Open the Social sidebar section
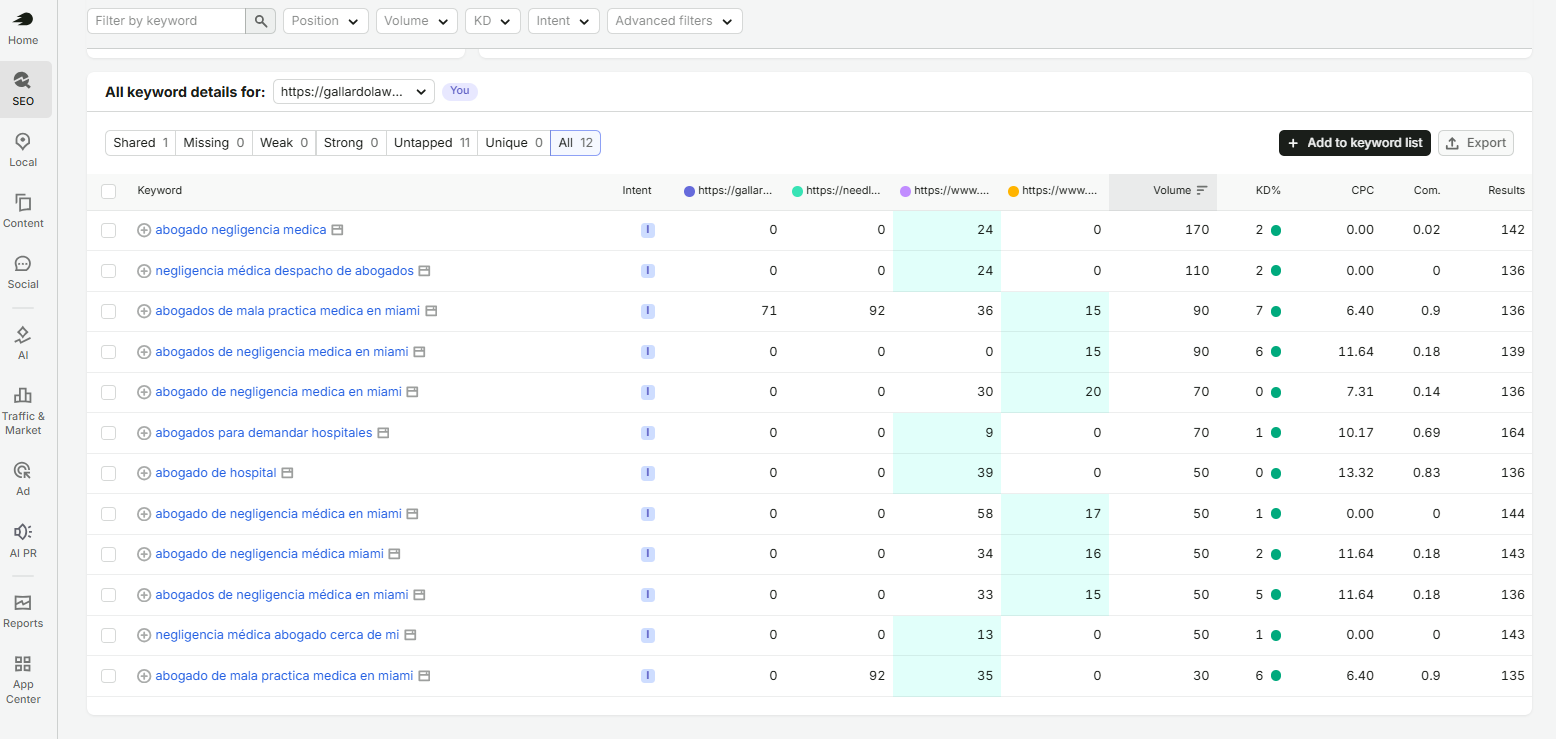 pos(23,272)
